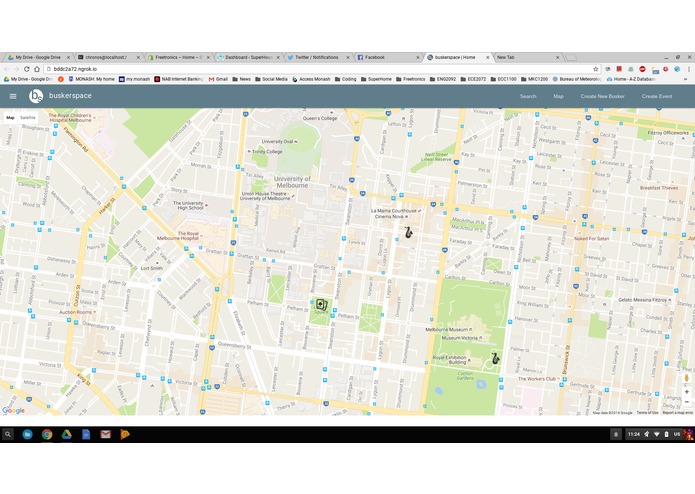This screenshot has width=695, height=494.
Task: Open Google Docs from the shelf
Action: pyautogui.click(x=86, y=434)
